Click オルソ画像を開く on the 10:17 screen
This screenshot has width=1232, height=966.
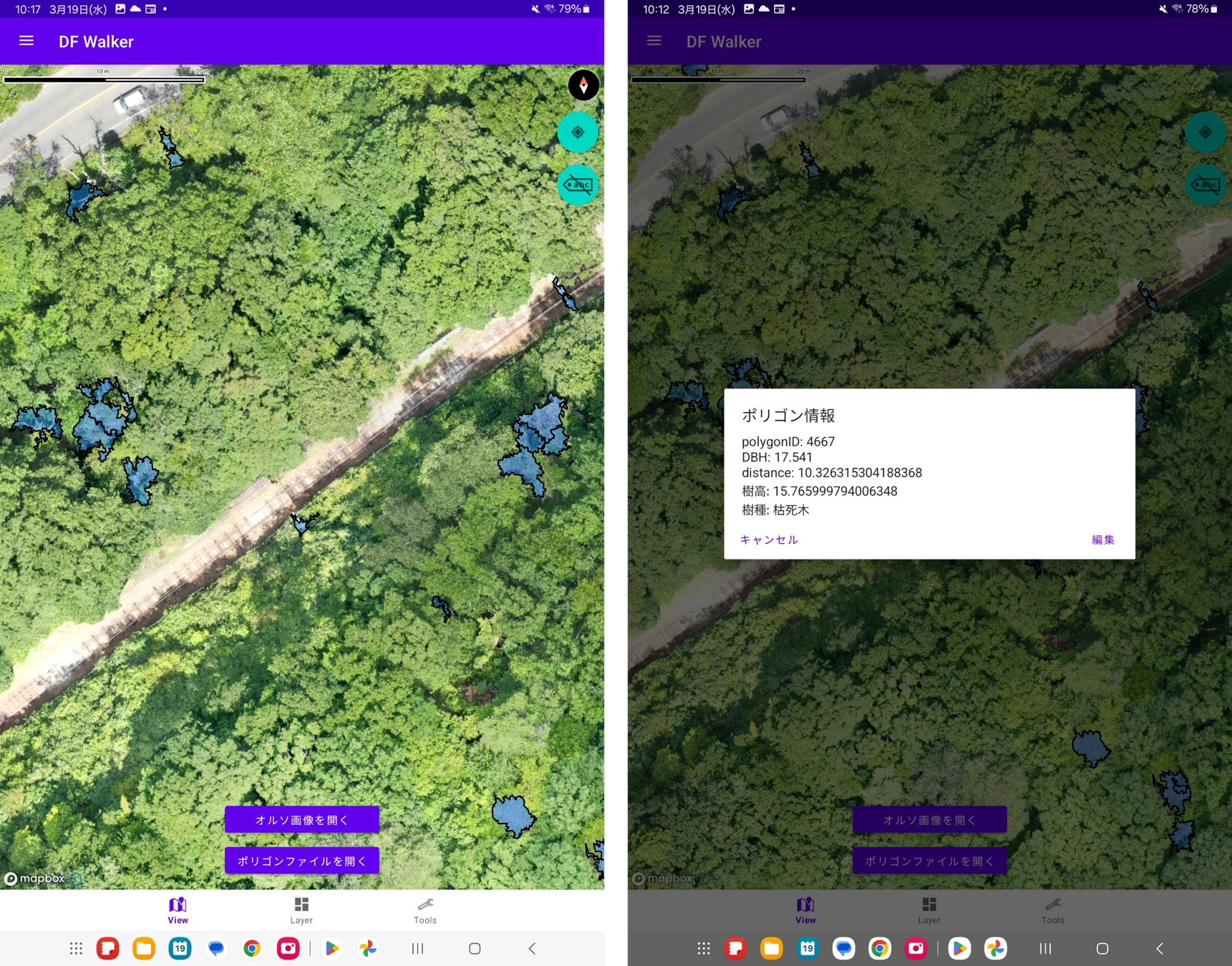[x=302, y=820]
